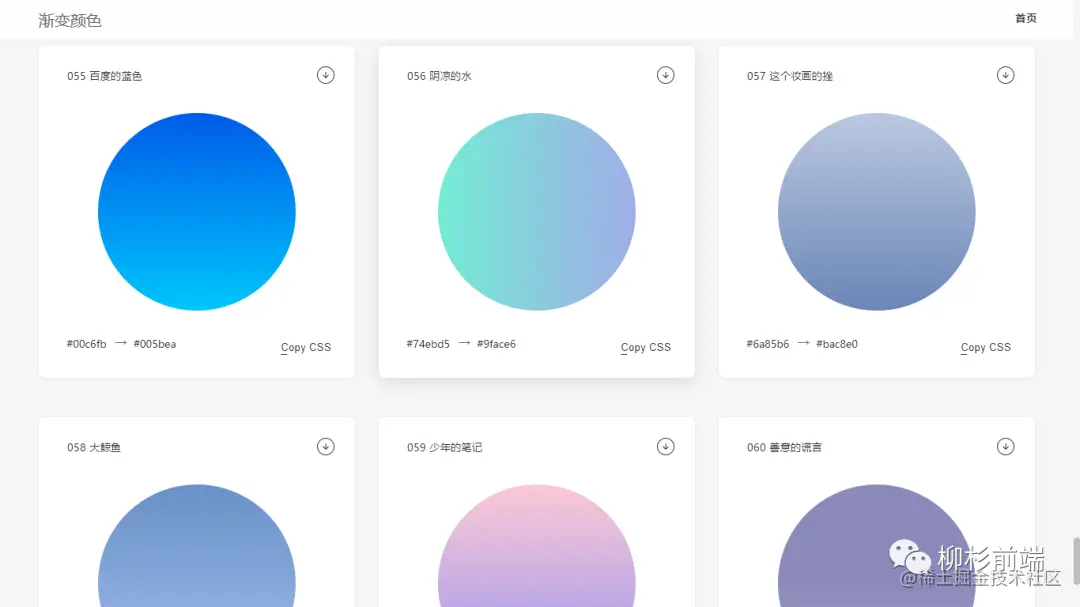1080x607 pixels.
Task: Click the card title starting with 055
Action: (x=105, y=76)
